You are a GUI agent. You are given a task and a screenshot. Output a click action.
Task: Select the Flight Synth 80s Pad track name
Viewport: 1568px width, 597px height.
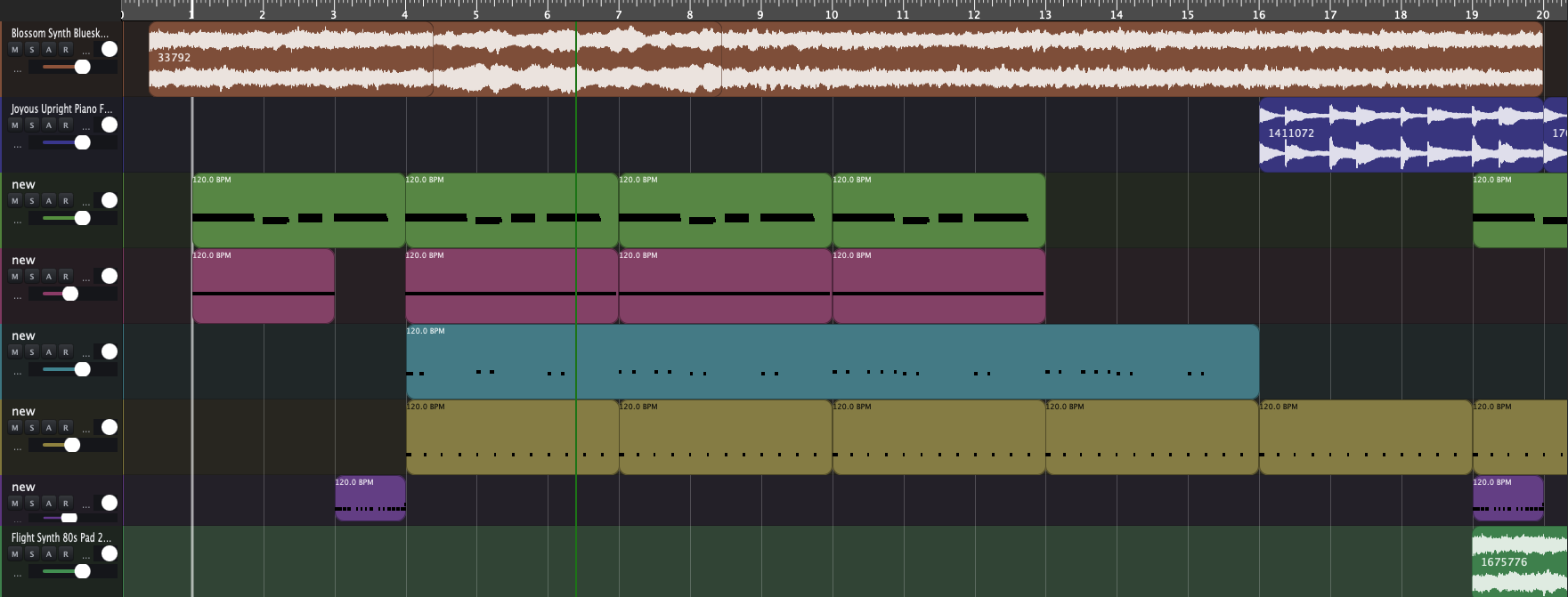coord(61,537)
